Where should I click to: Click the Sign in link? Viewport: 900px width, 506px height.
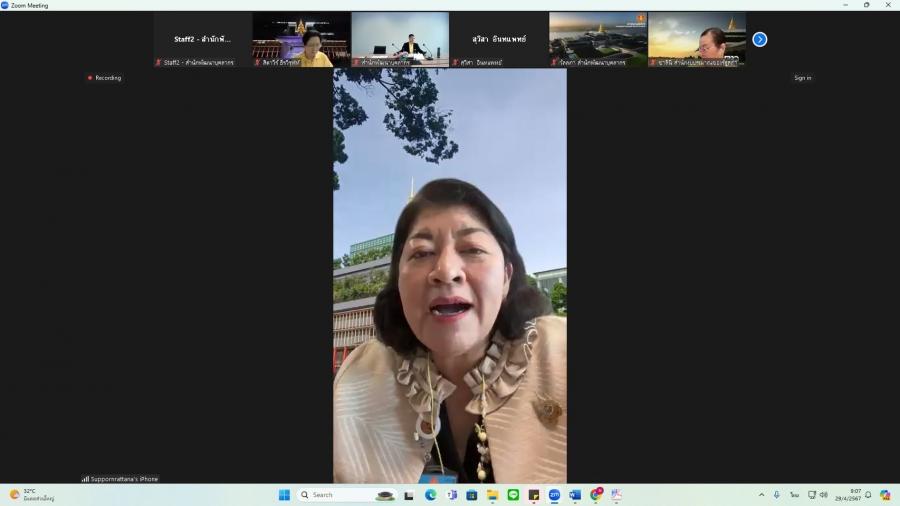pyautogui.click(x=802, y=78)
